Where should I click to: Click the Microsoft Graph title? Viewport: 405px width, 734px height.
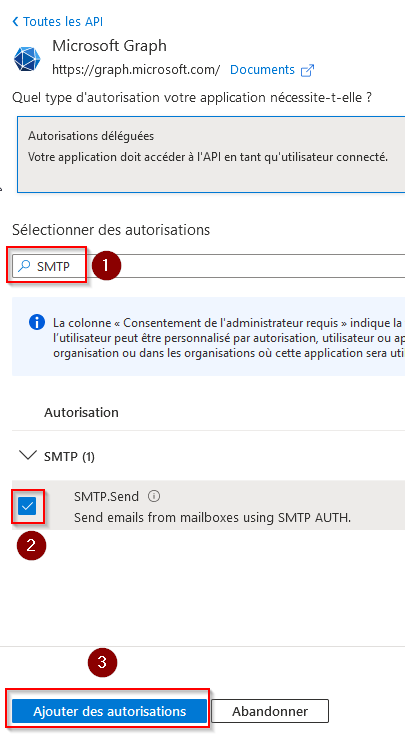[110, 46]
